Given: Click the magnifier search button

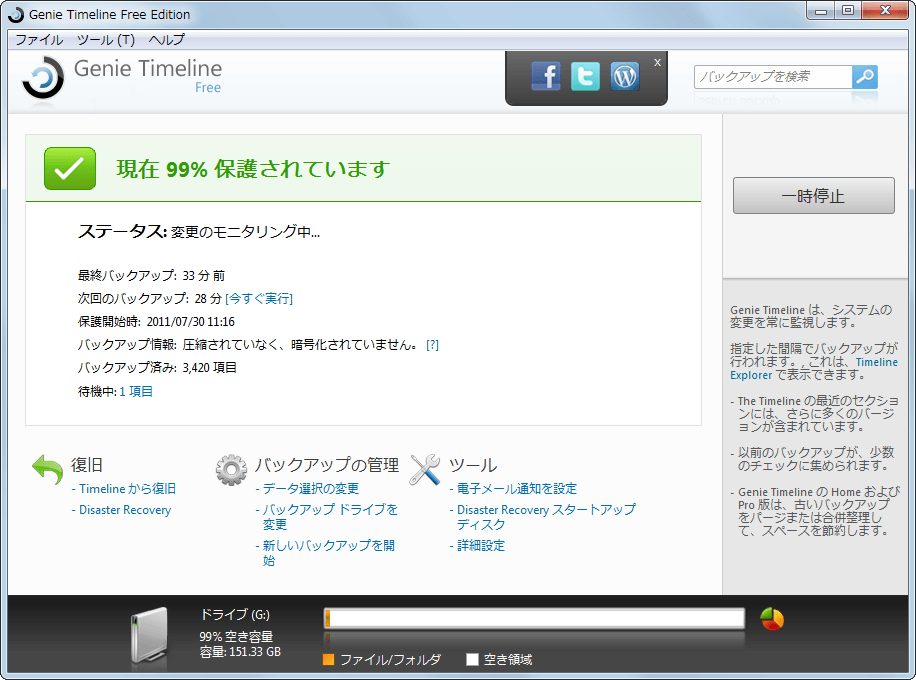Looking at the screenshot, I should (865, 77).
